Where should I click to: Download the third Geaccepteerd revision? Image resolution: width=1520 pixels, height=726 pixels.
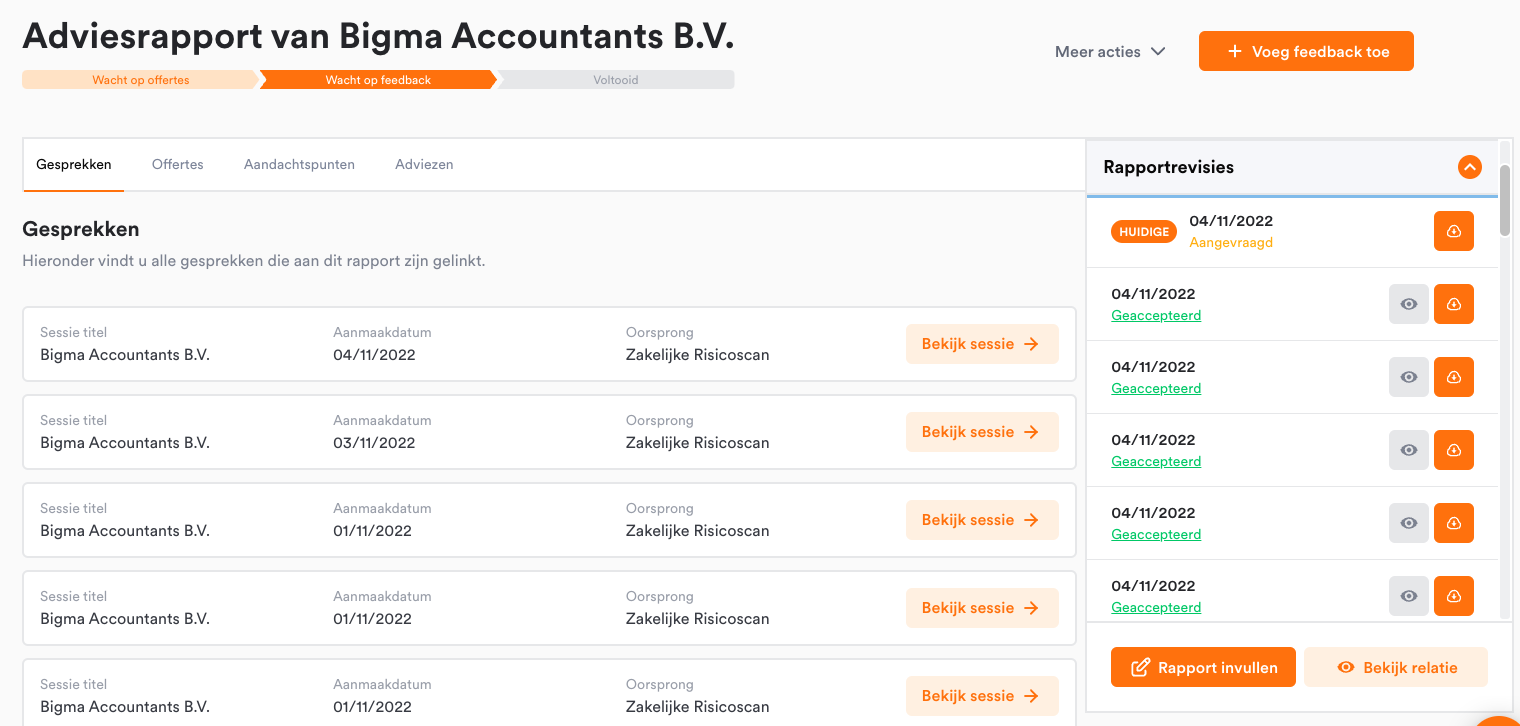coord(1453,450)
